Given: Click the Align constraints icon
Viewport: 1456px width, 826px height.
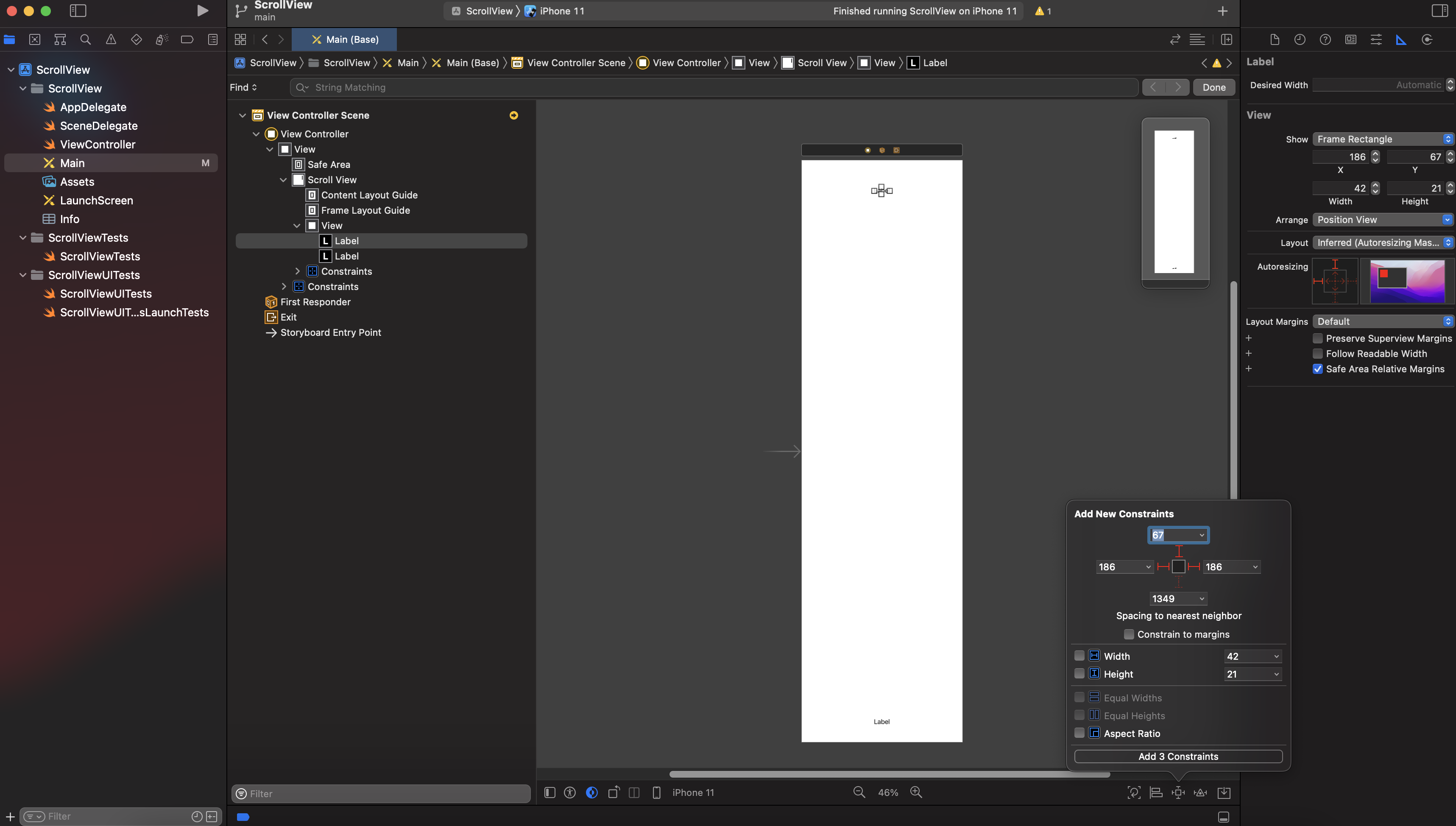Looking at the screenshot, I should (x=1155, y=793).
